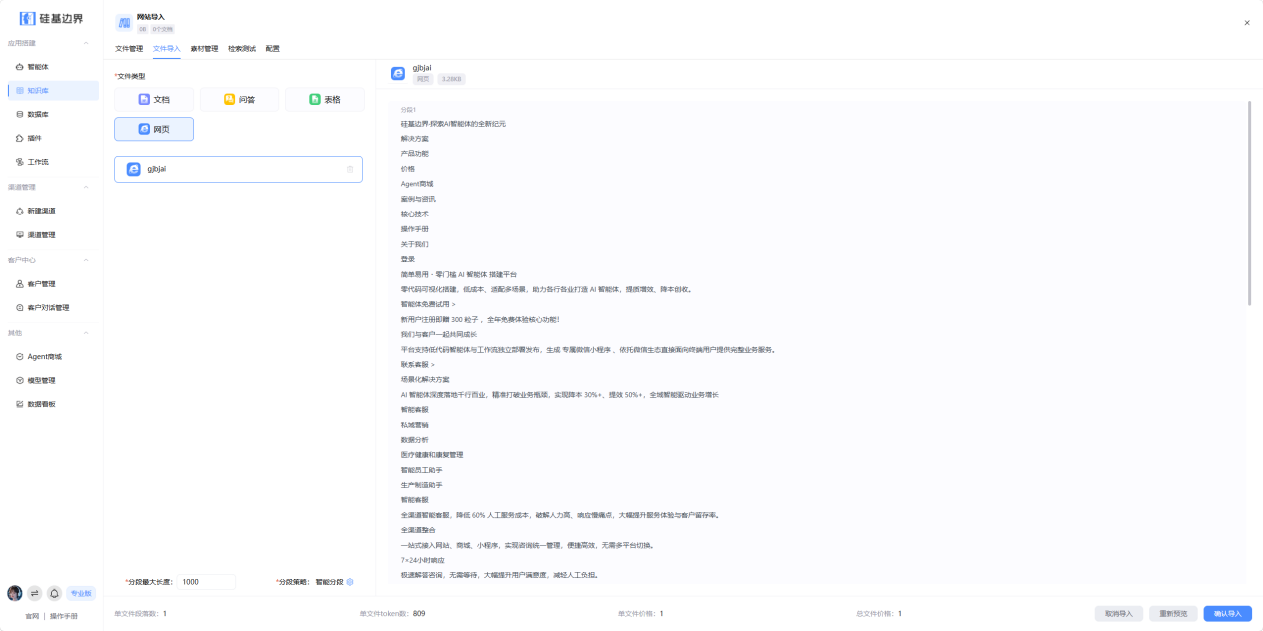Click the 重新预览 button

coord(1173,614)
